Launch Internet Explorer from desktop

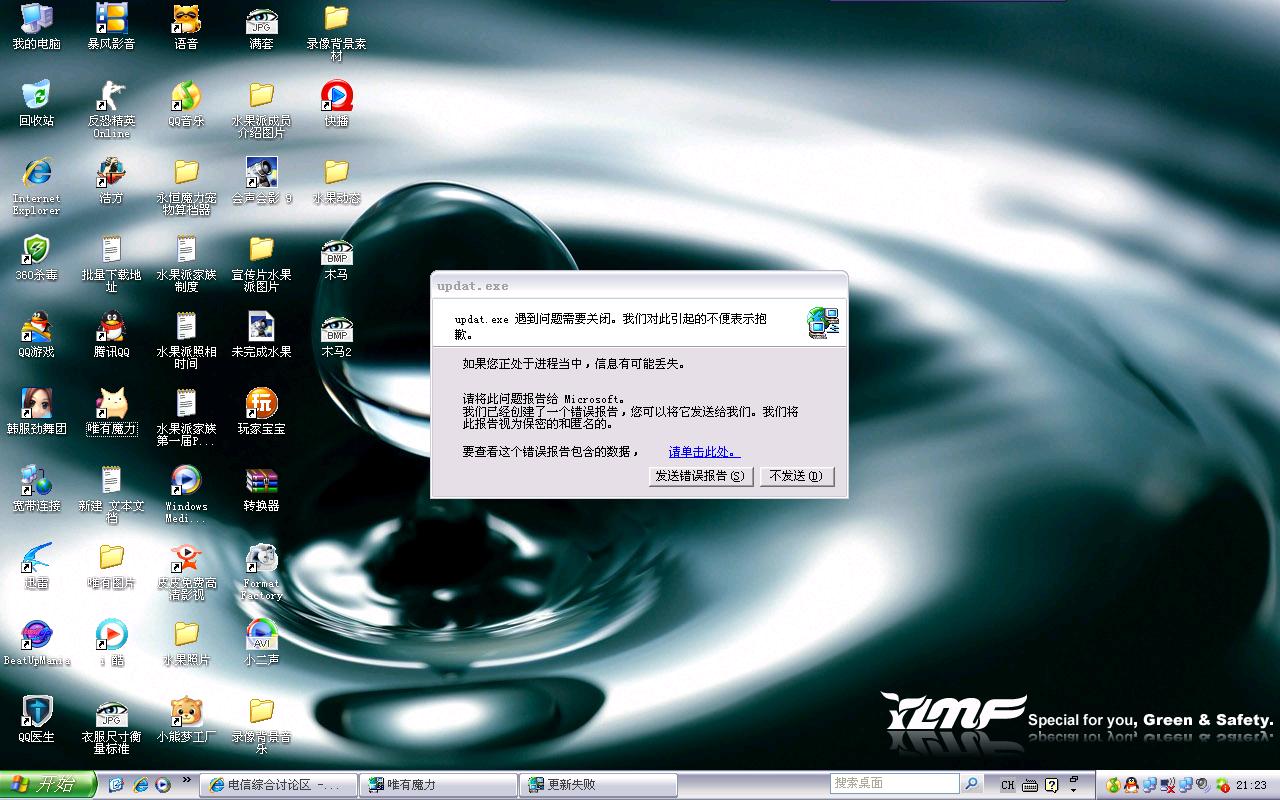pos(36,186)
